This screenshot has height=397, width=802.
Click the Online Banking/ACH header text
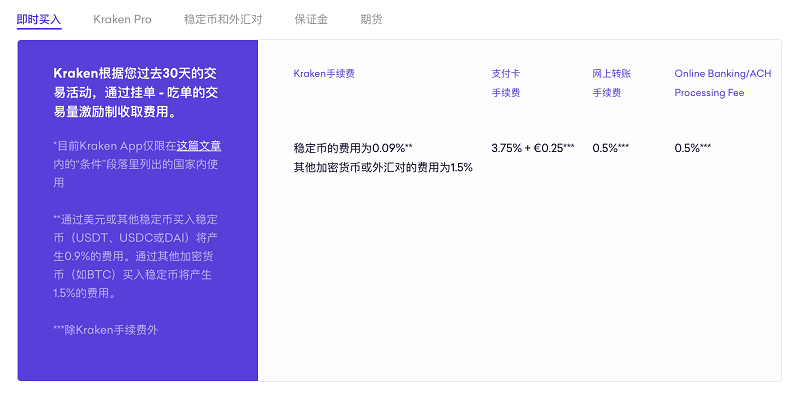pos(723,74)
